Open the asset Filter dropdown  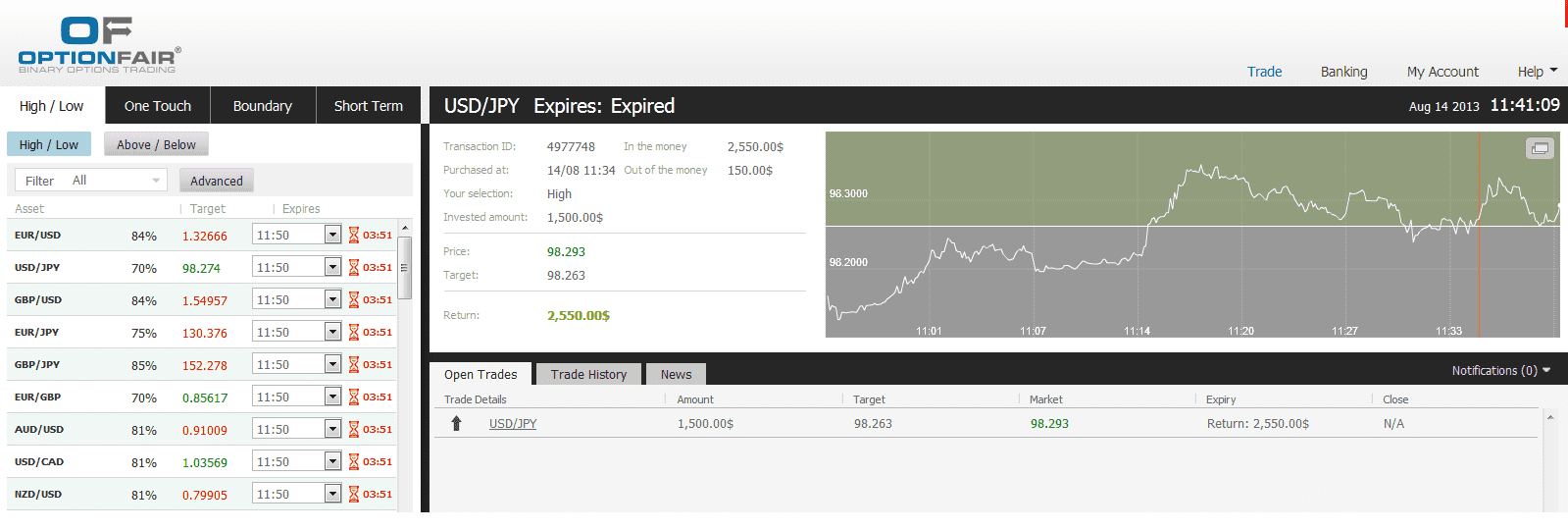click(91, 181)
